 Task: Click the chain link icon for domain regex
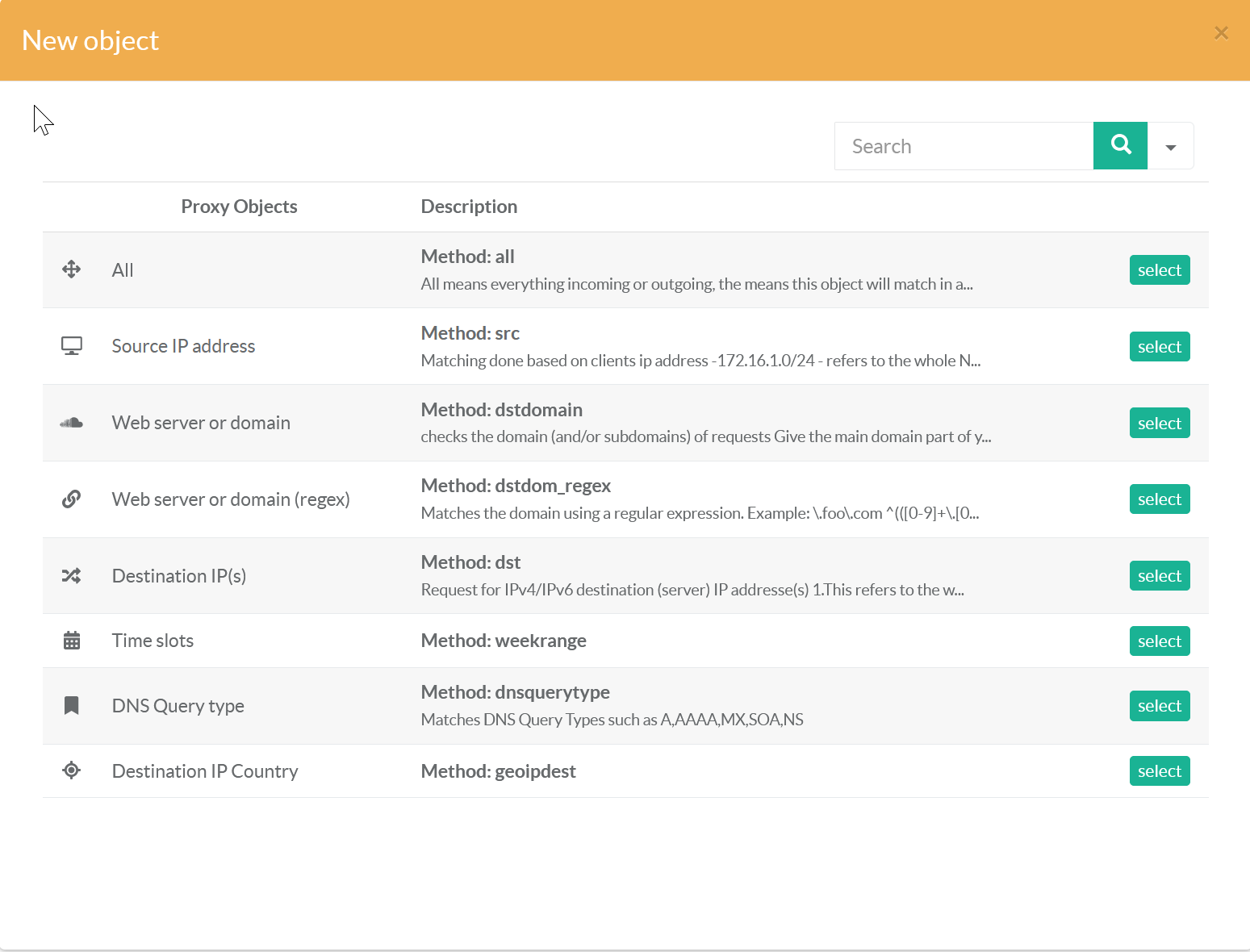click(71, 499)
